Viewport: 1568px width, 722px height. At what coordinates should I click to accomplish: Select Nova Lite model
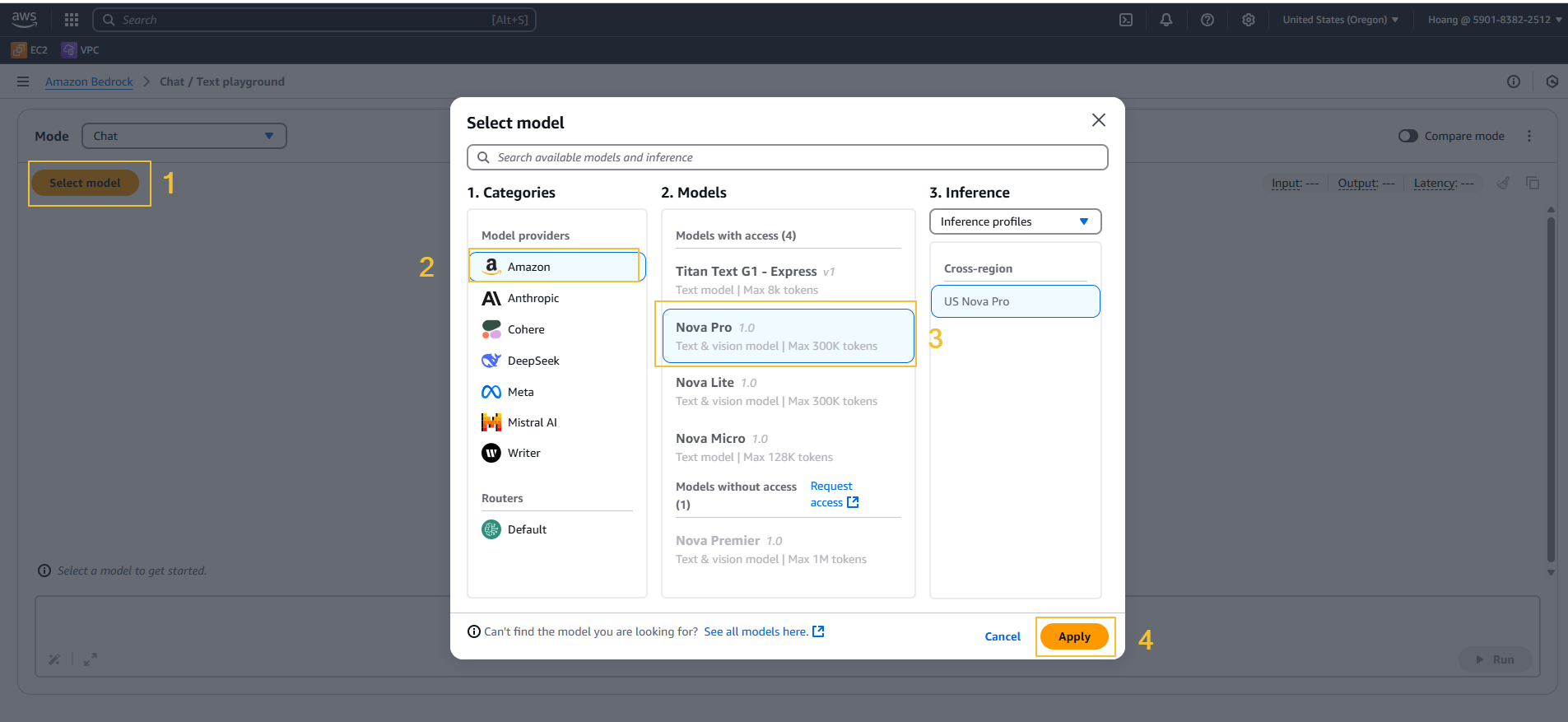pyautogui.click(x=789, y=391)
